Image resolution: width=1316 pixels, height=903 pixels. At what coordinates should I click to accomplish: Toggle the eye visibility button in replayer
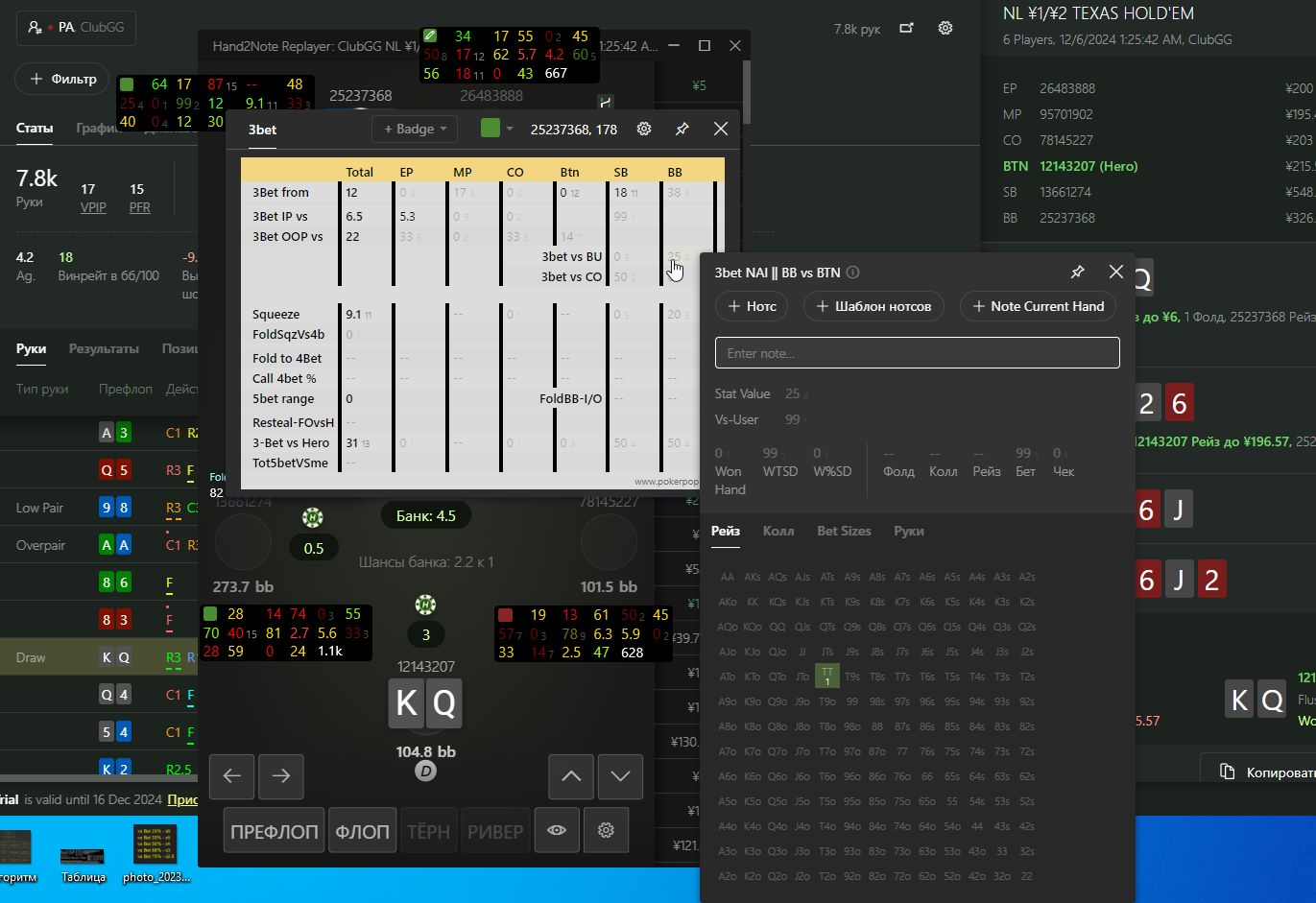tap(557, 830)
